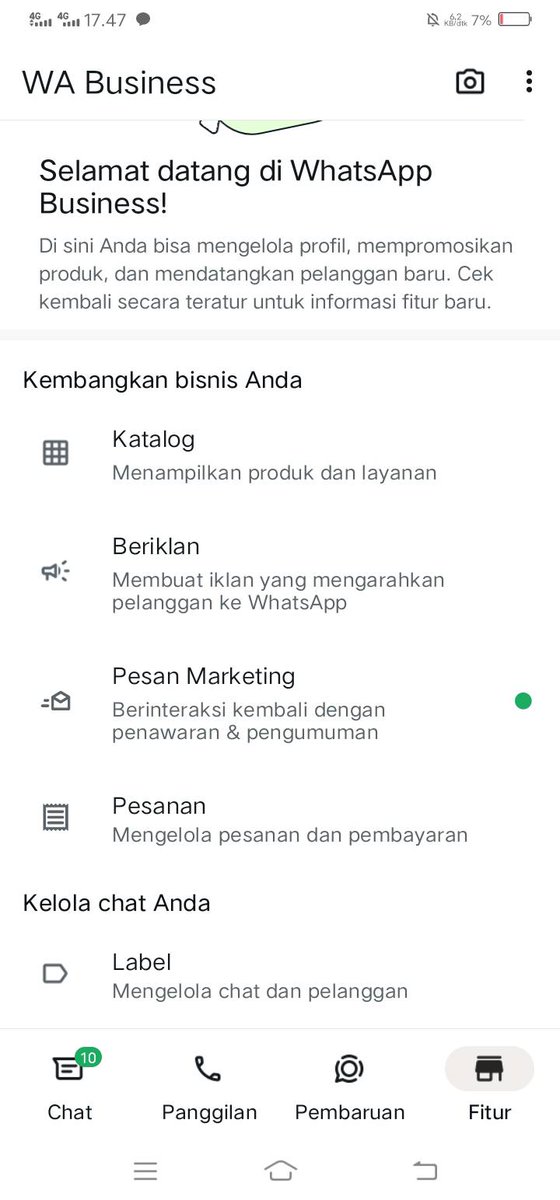560x1200 pixels.
Task: Open the camera from the top bar
Action: click(x=470, y=82)
